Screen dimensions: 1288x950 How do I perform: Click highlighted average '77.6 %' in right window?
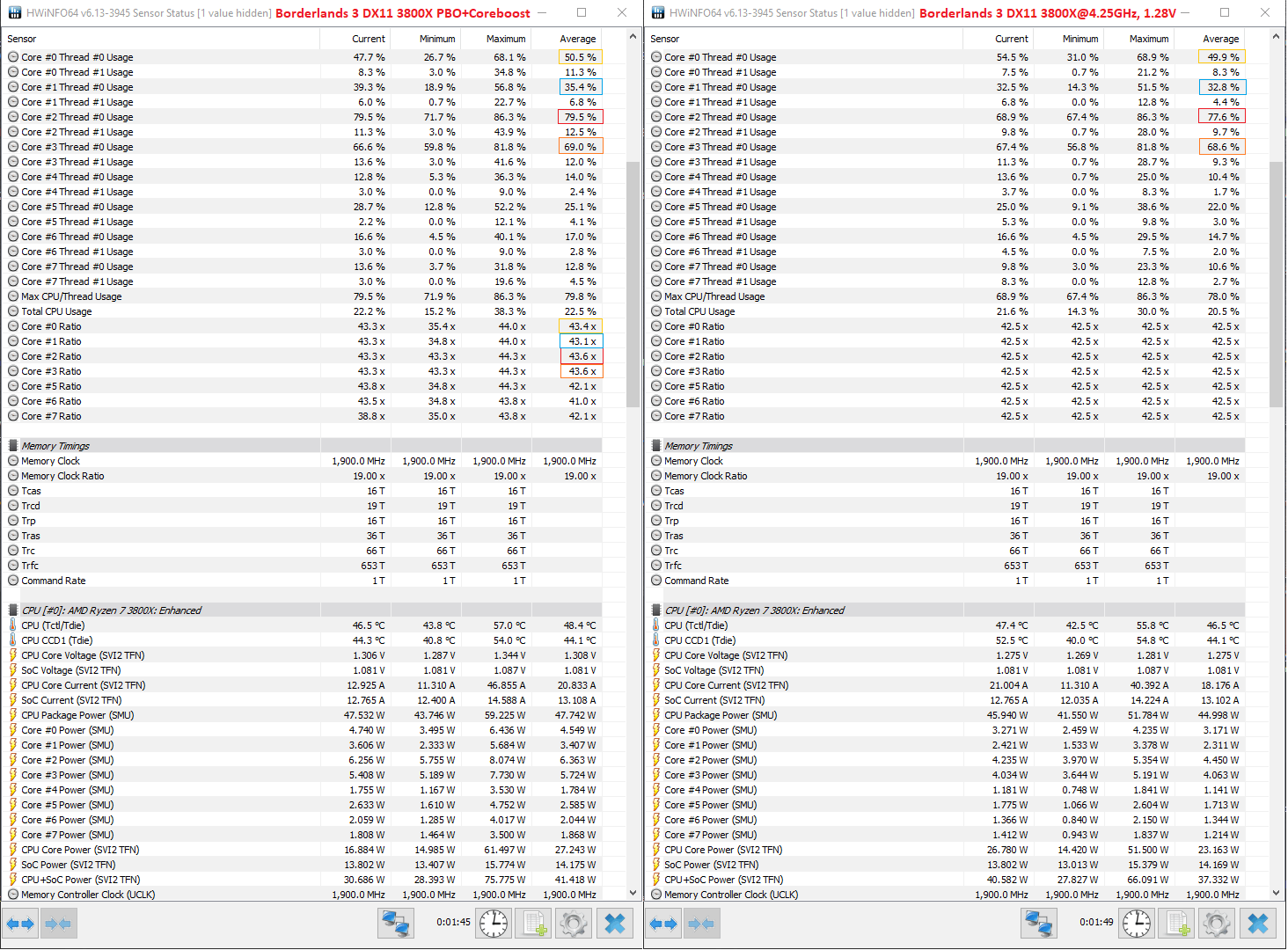[x=1223, y=117]
